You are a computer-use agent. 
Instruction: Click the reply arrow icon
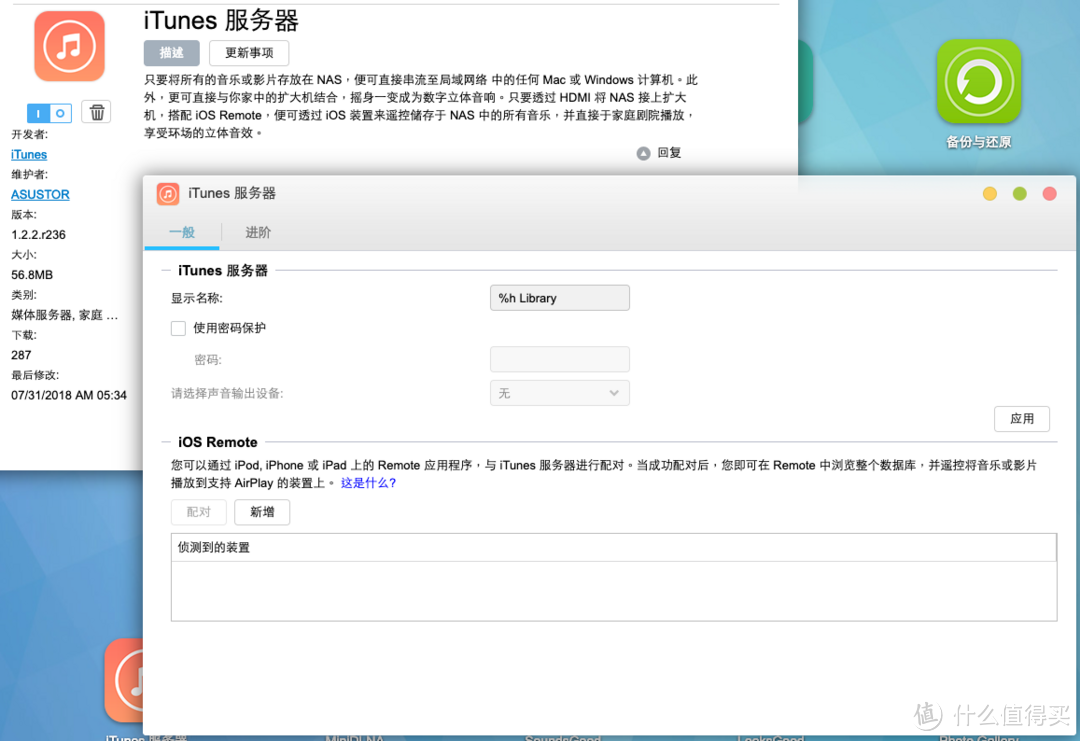click(x=643, y=154)
